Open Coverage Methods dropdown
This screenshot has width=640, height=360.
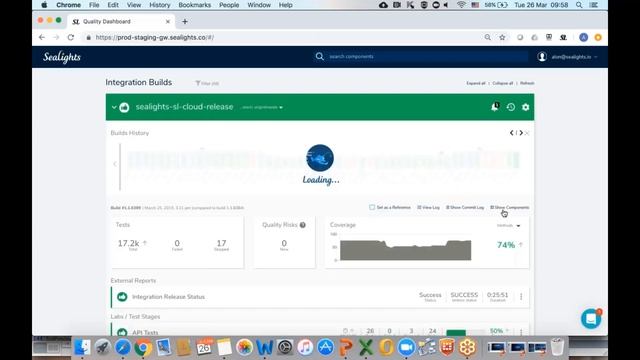point(509,226)
